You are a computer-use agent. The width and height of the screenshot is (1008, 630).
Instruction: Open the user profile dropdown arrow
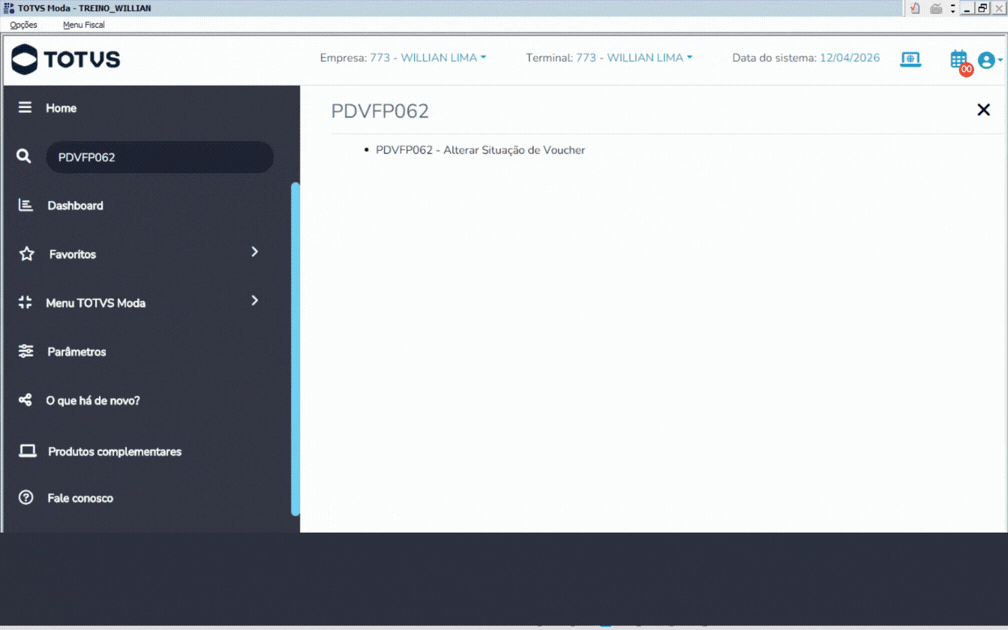[x=1000, y=60]
